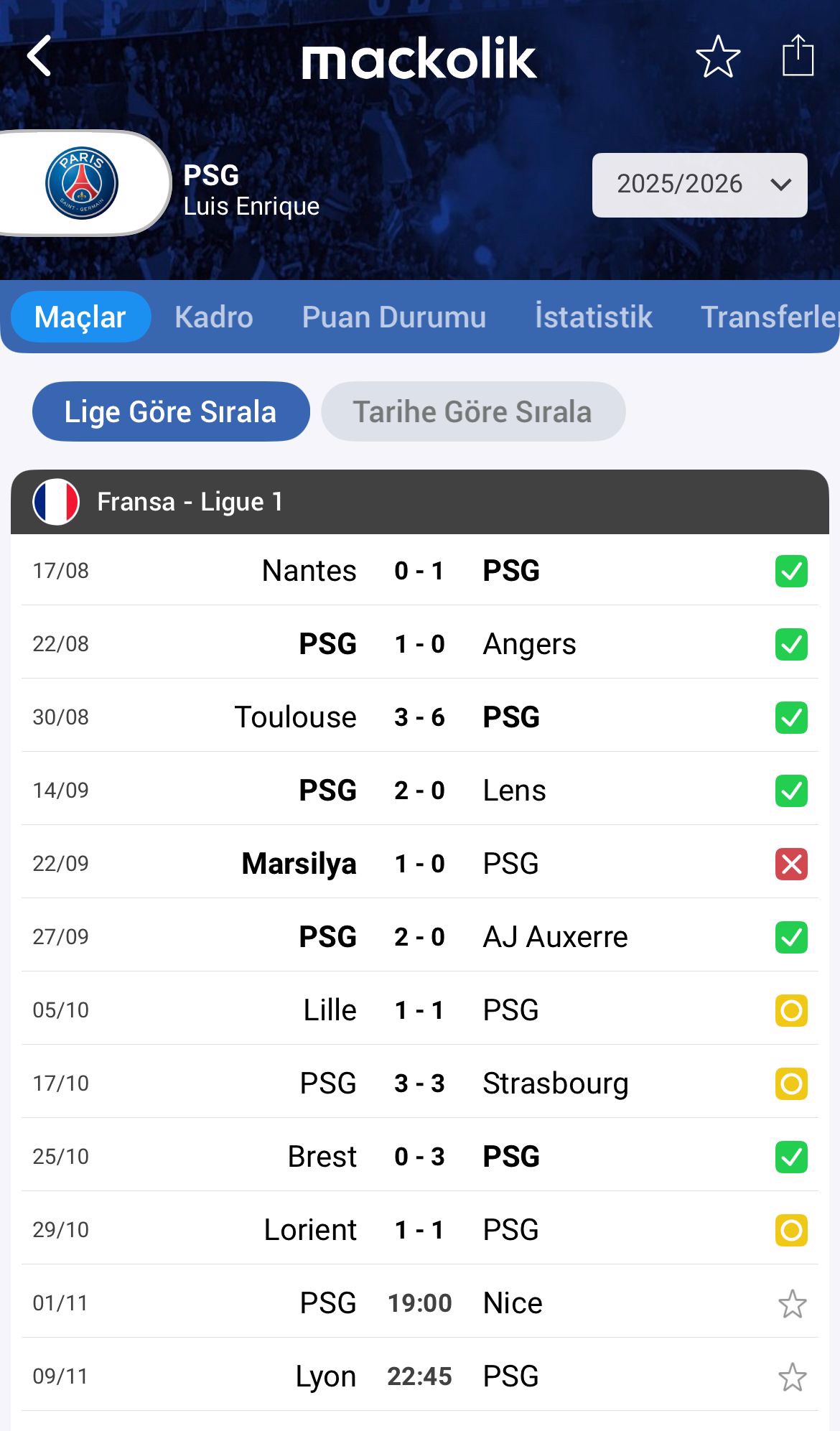The width and height of the screenshot is (840, 1431).
Task: Go to the İstatistik tab
Action: (594, 317)
